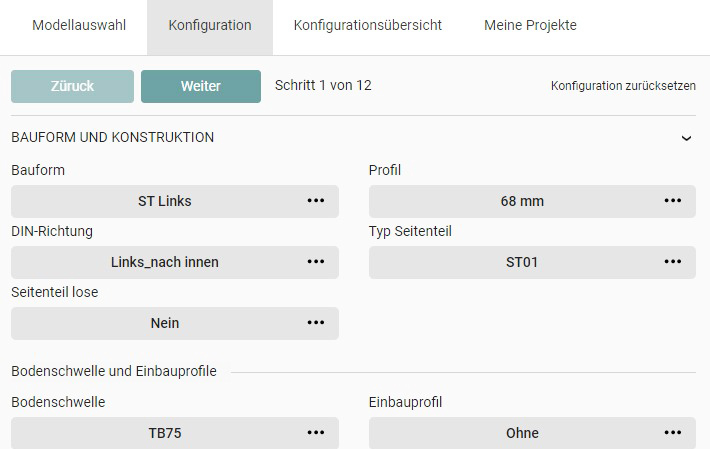710x449 pixels.
Task: Switch to the Modellauswahl tab
Action: click(79, 26)
